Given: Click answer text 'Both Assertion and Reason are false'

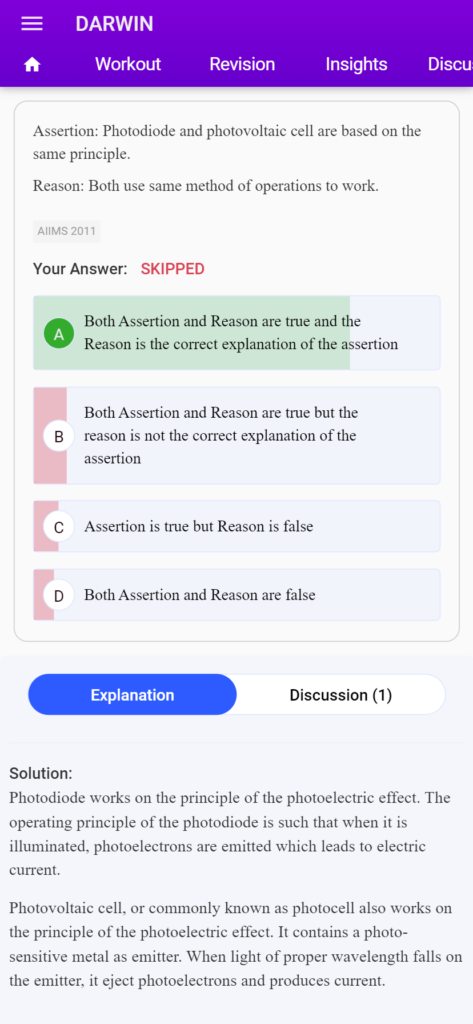Looking at the screenshot, I should point(200,595).
